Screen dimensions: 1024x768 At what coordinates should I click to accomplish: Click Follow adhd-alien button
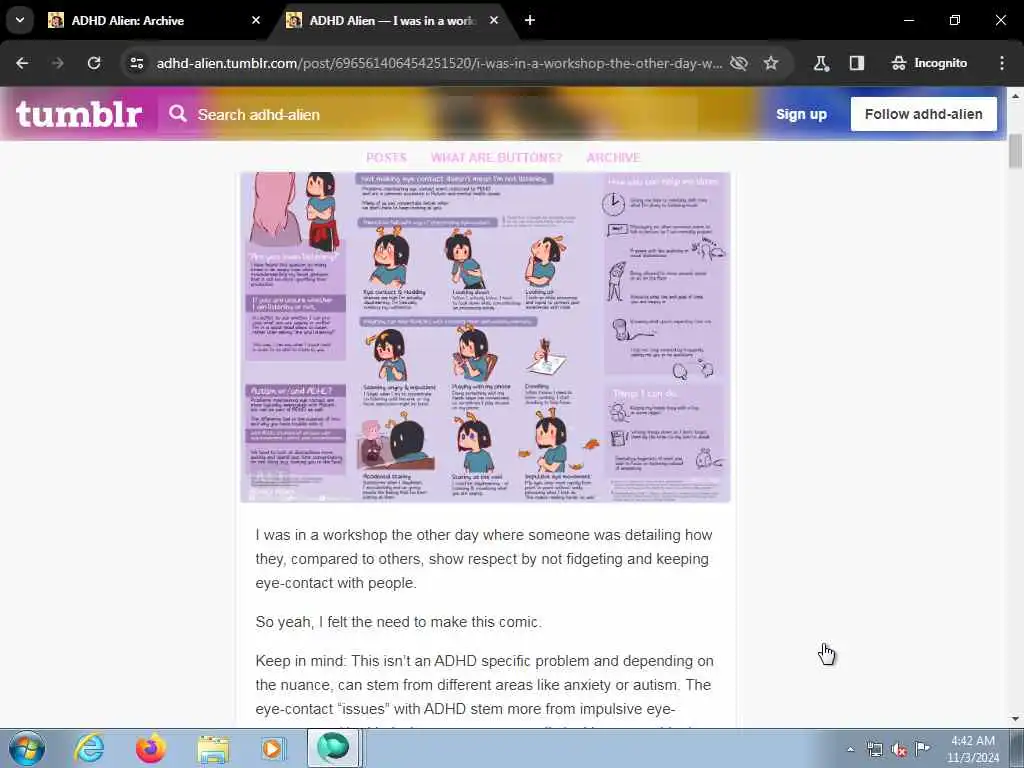(923, 114)
